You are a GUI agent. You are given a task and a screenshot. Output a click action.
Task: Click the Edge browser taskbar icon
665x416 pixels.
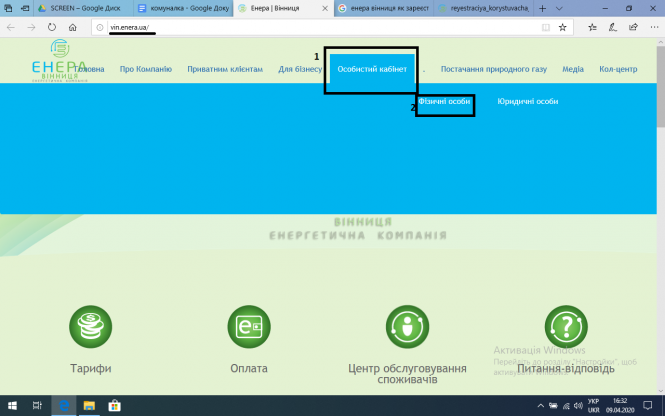(64, 406)
